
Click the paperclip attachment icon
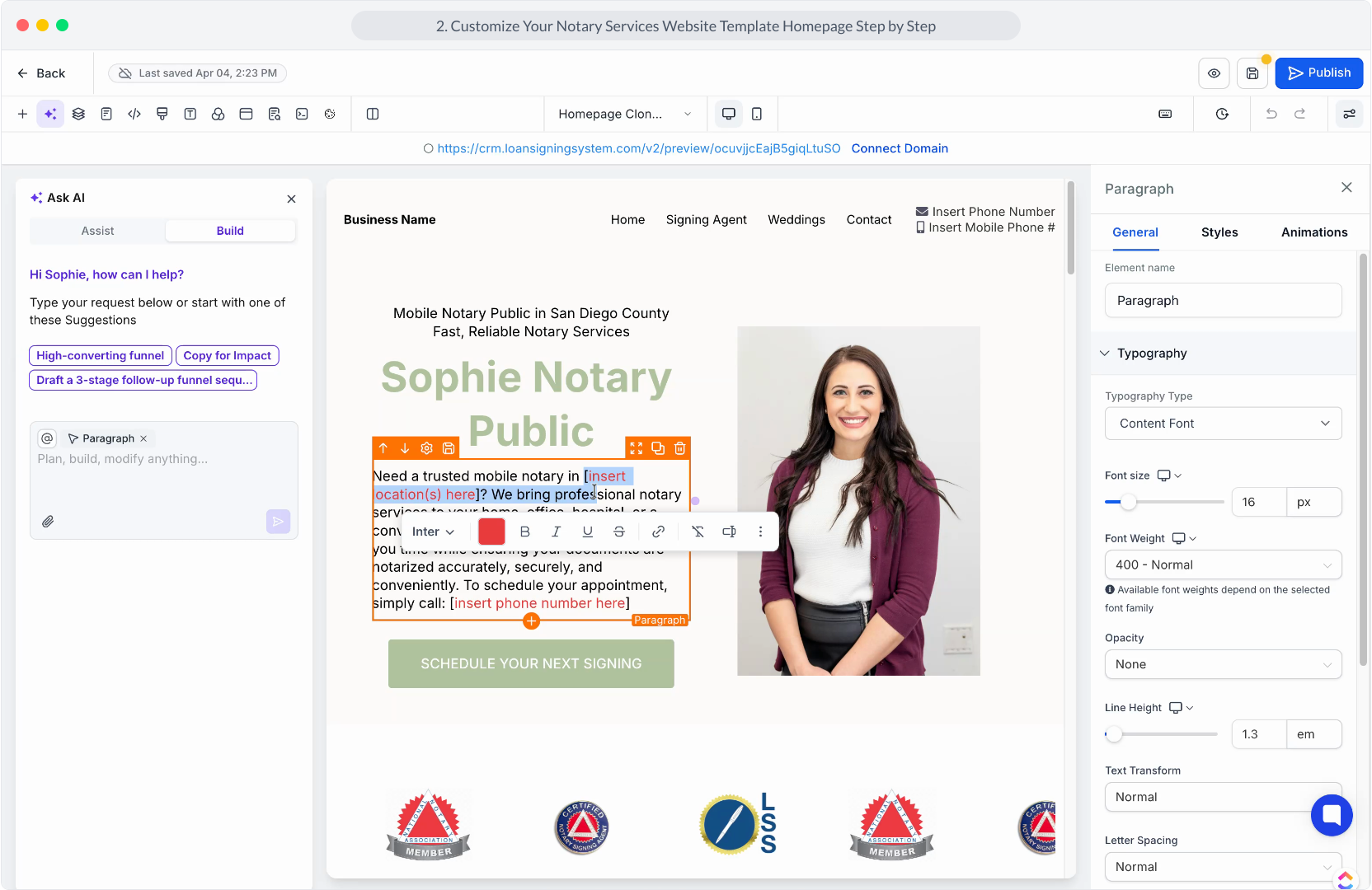click(49, 522)
